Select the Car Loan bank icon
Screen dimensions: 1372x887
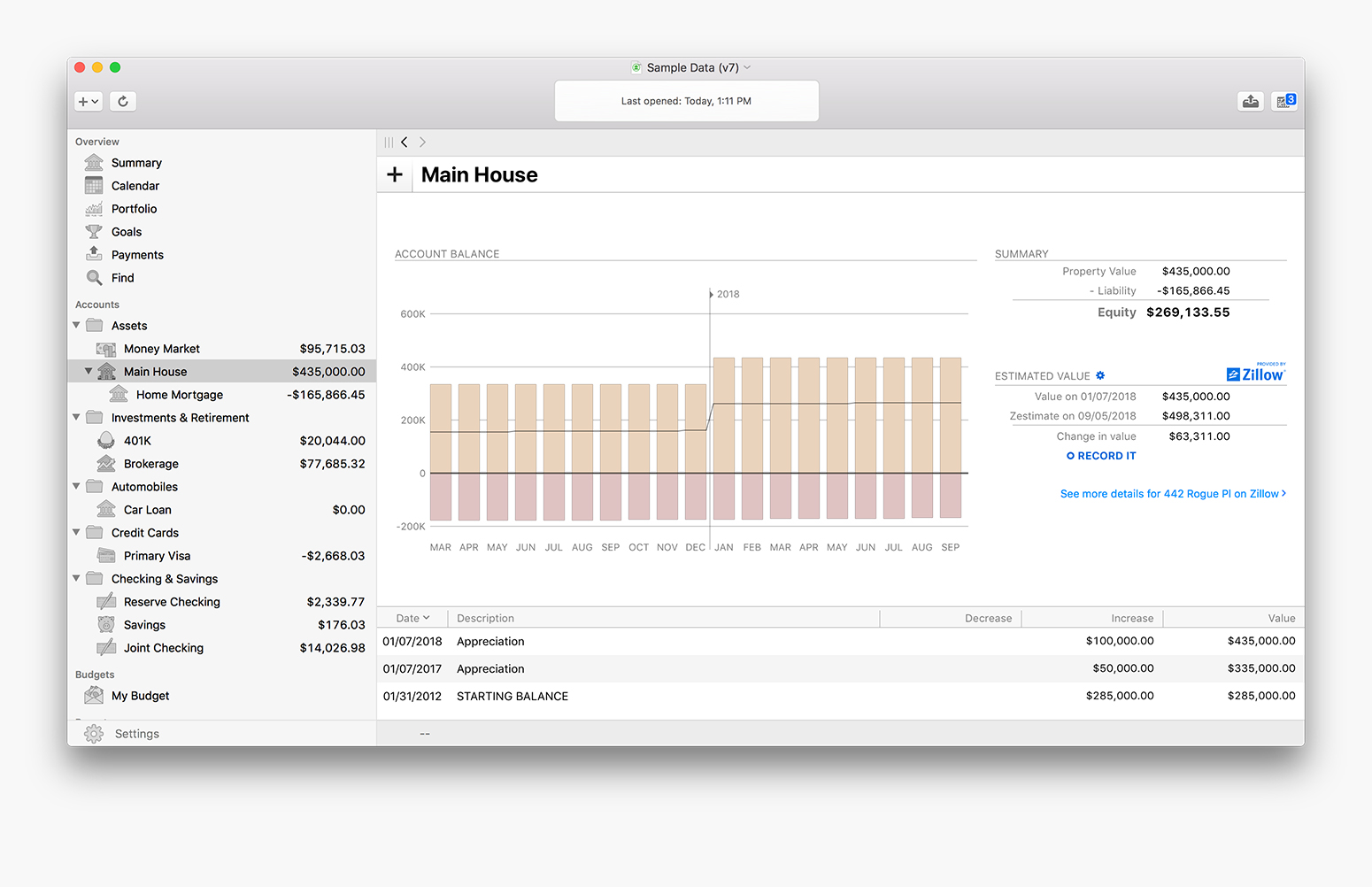coord(106,510)
